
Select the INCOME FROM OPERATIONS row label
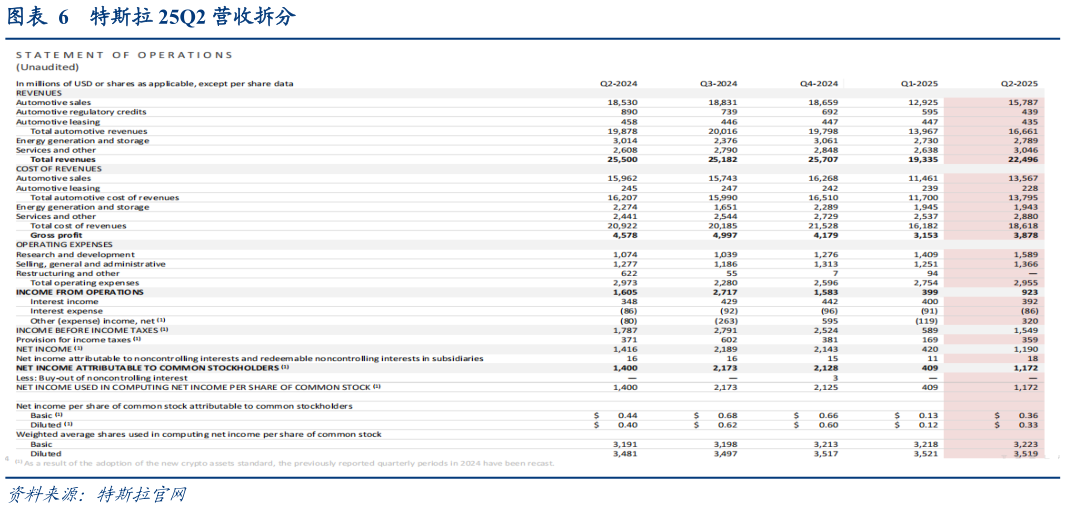click(x=80, y=292)
